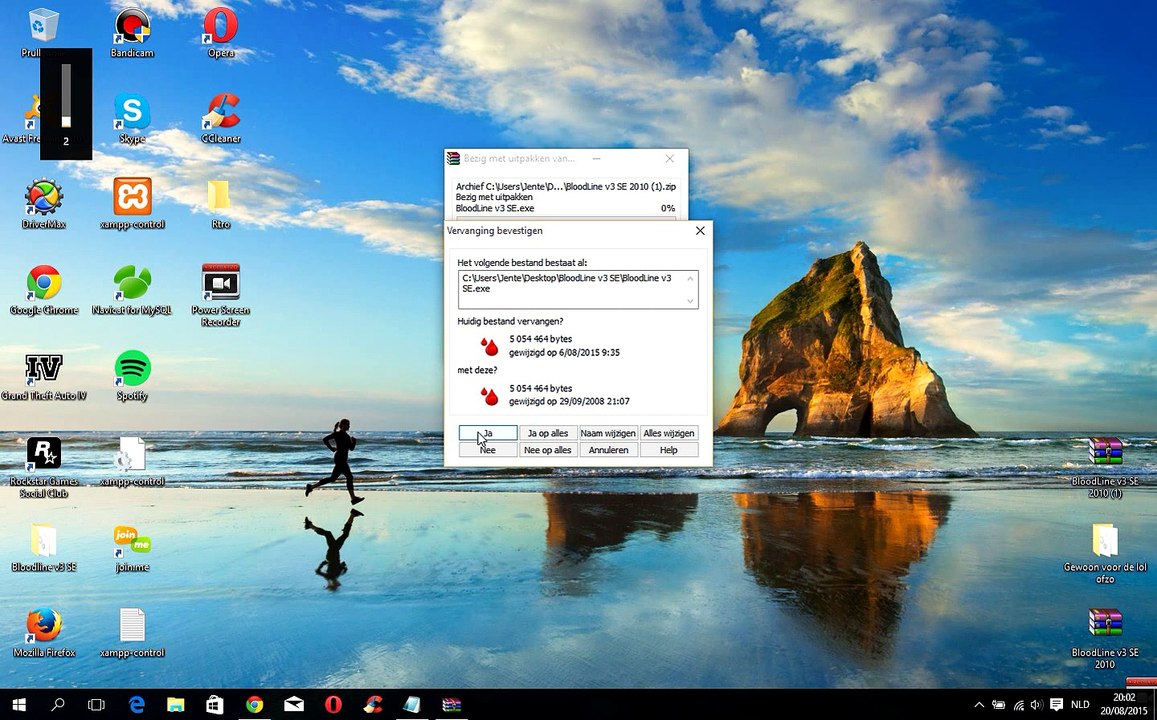Select the Google Chrome desktop icon
Viewport: 1157px width, 720px height.
44,290
